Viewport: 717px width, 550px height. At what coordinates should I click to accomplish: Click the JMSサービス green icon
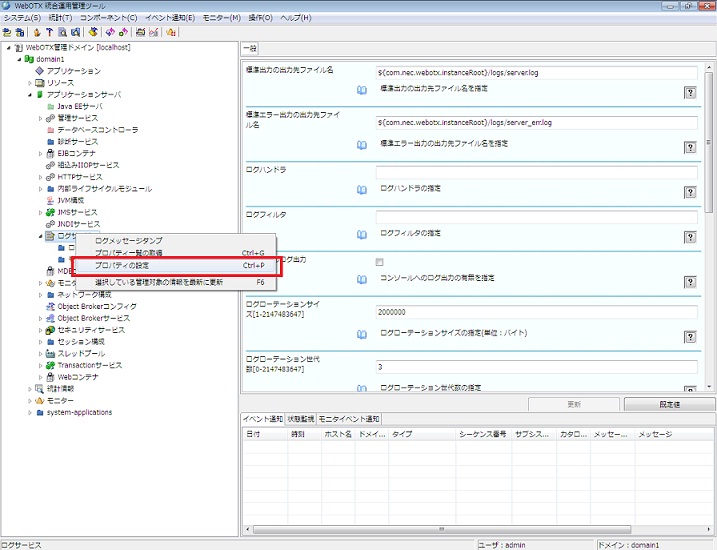[51, 212]
